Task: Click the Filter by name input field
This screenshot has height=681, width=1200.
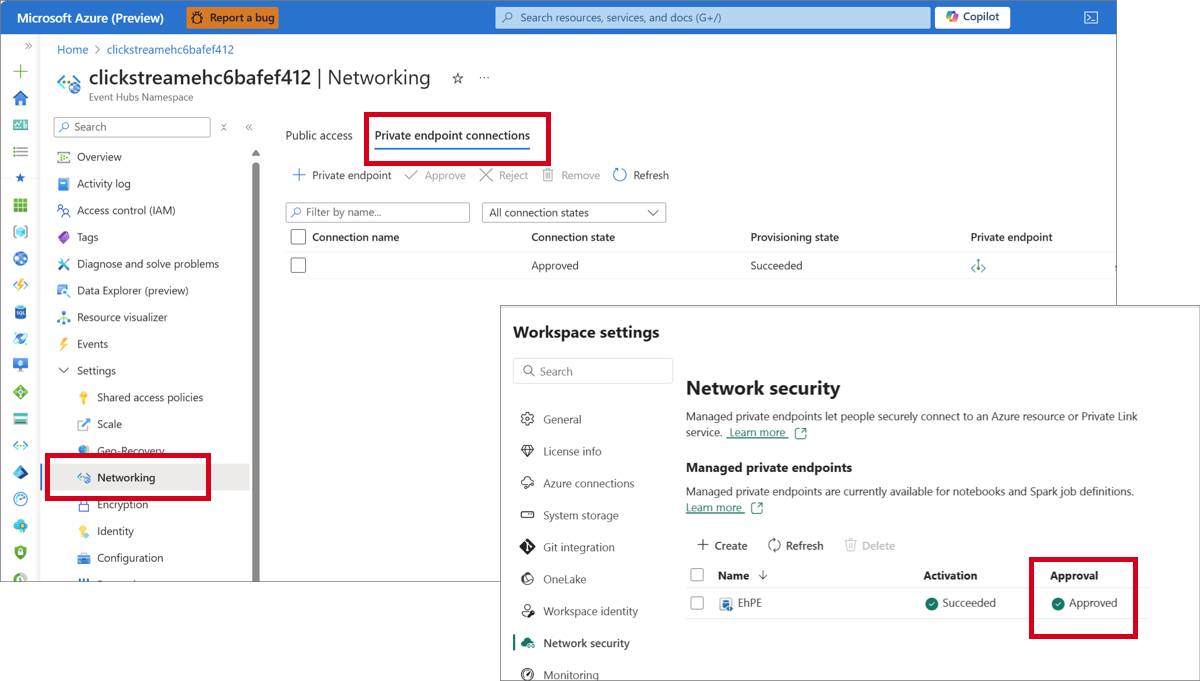Action: (377, 213)
